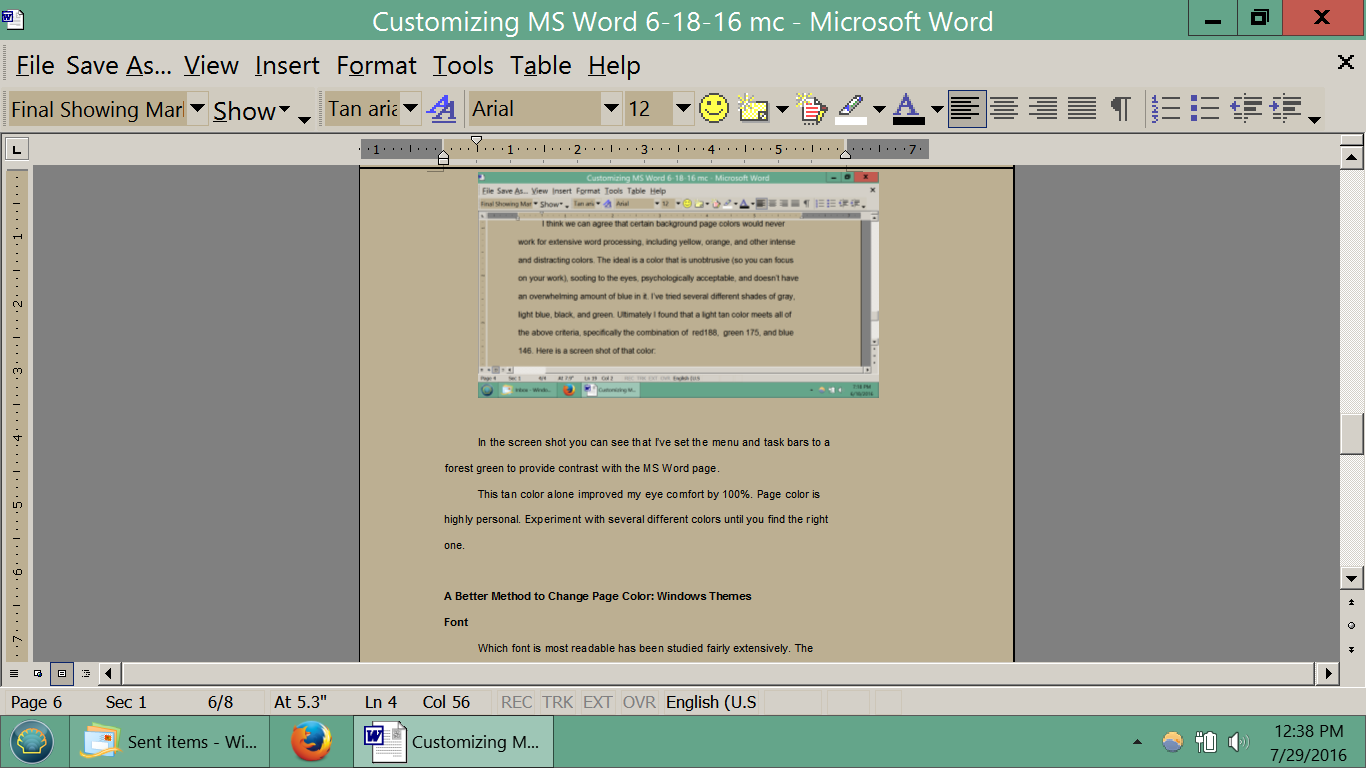Justify the paragraph text
The width and height of the screenshot is (1366, 768).
pos(1082,108)
